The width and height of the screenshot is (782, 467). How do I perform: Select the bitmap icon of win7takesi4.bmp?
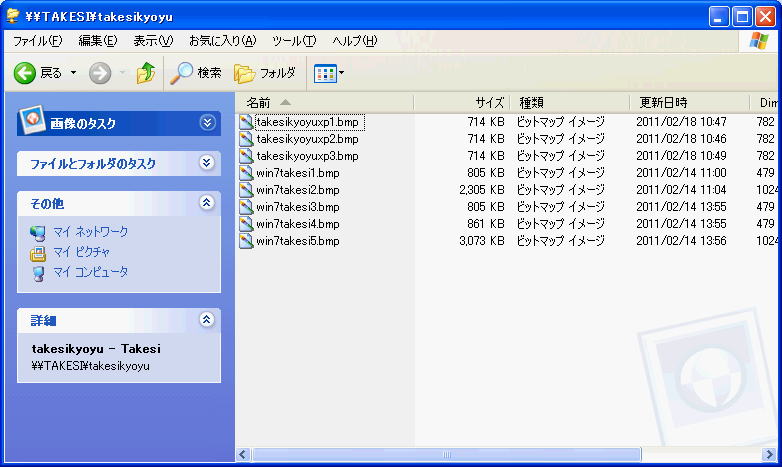coord(246,224)
